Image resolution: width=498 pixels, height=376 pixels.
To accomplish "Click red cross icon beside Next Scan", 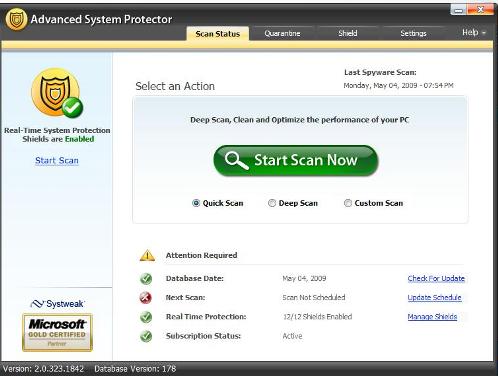I will (x=146, y=298).
